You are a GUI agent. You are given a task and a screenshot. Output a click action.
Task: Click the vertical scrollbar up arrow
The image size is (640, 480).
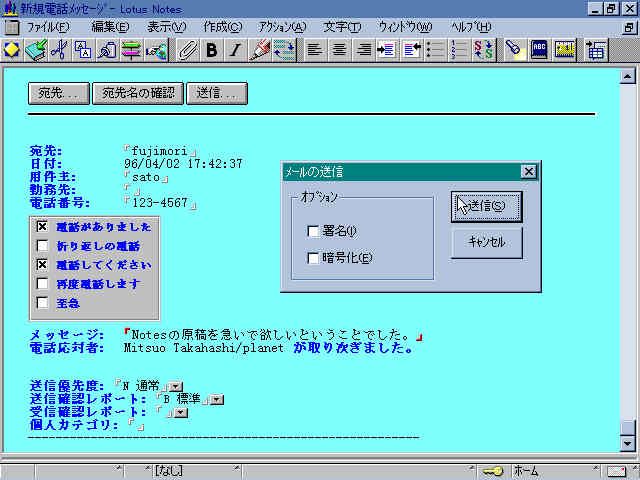click(627, 76)
